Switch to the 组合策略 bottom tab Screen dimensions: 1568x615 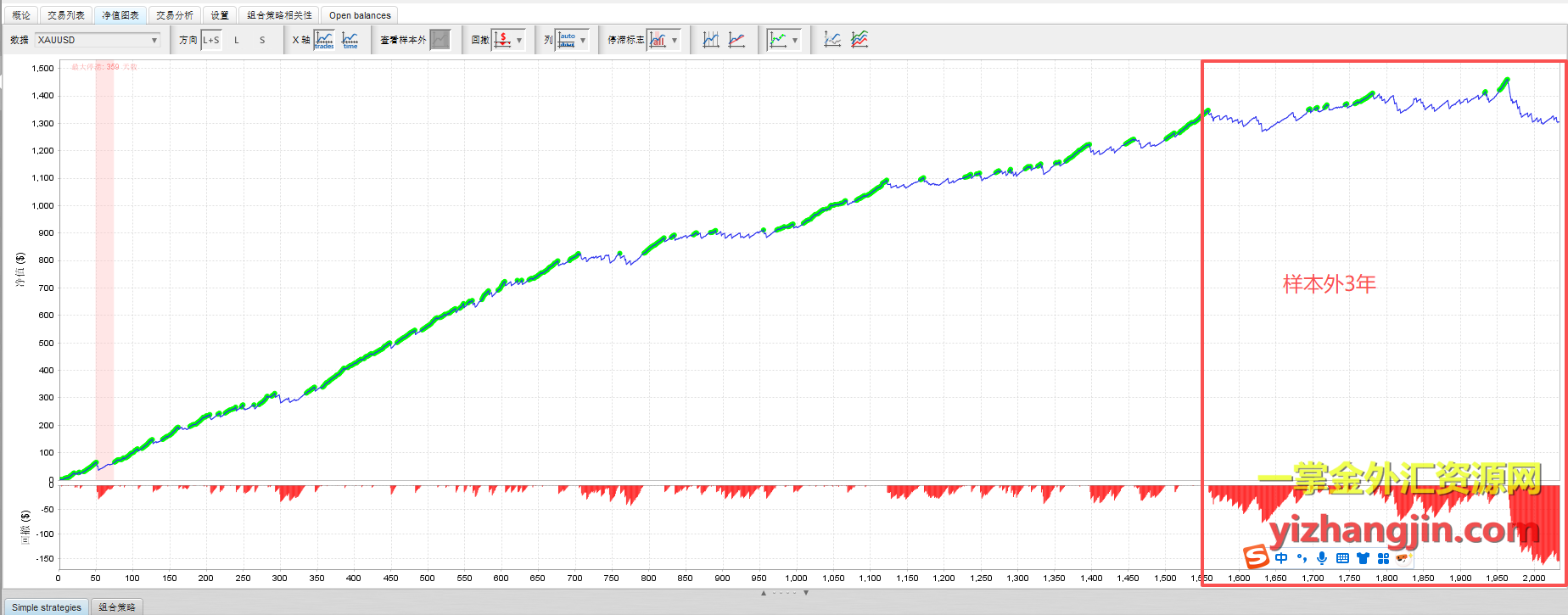click(116, 607)
